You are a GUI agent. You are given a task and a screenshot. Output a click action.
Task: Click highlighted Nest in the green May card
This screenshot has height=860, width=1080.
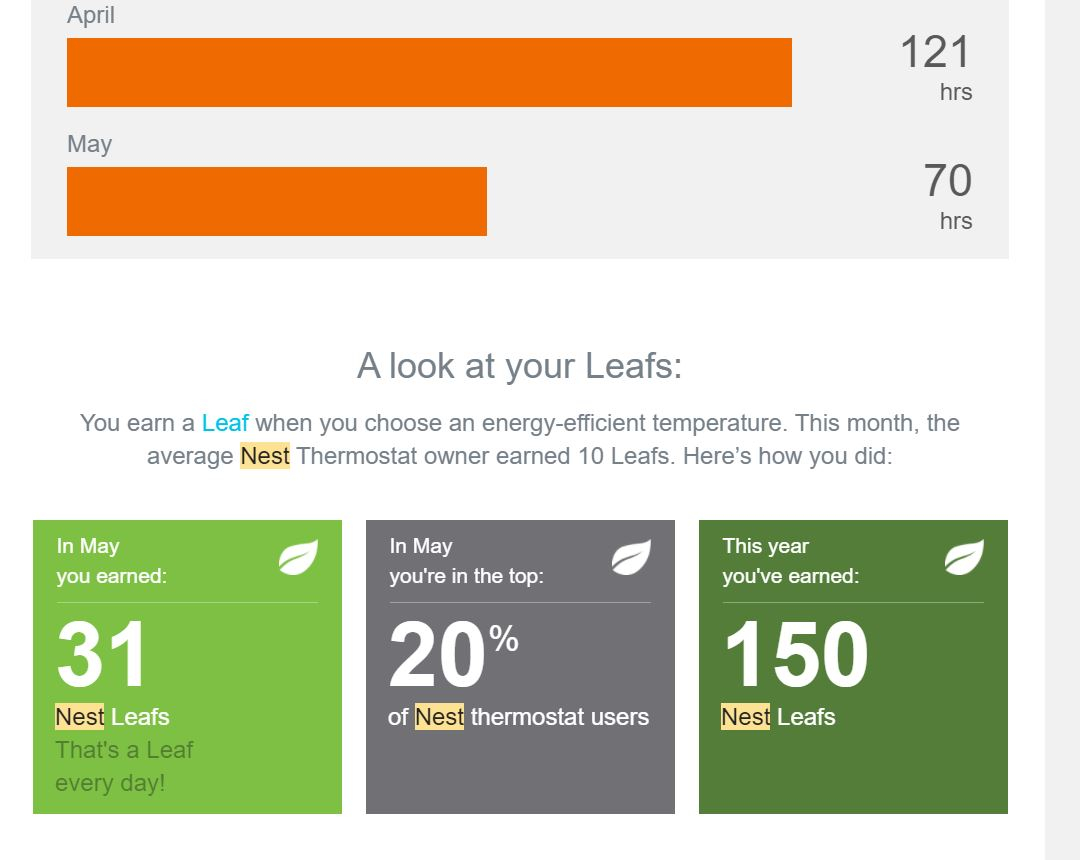pos(80,717)
